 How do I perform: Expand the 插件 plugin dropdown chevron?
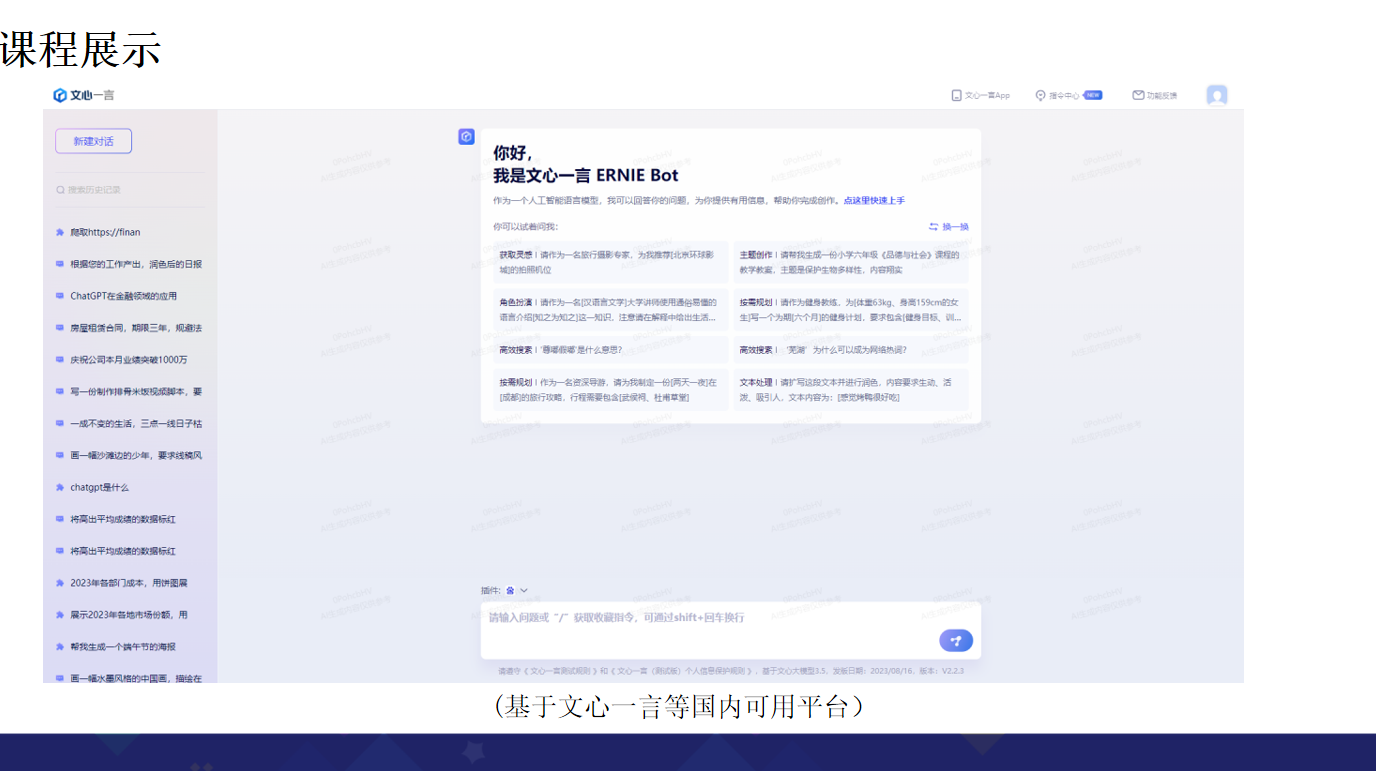click(x=524, y=591)
